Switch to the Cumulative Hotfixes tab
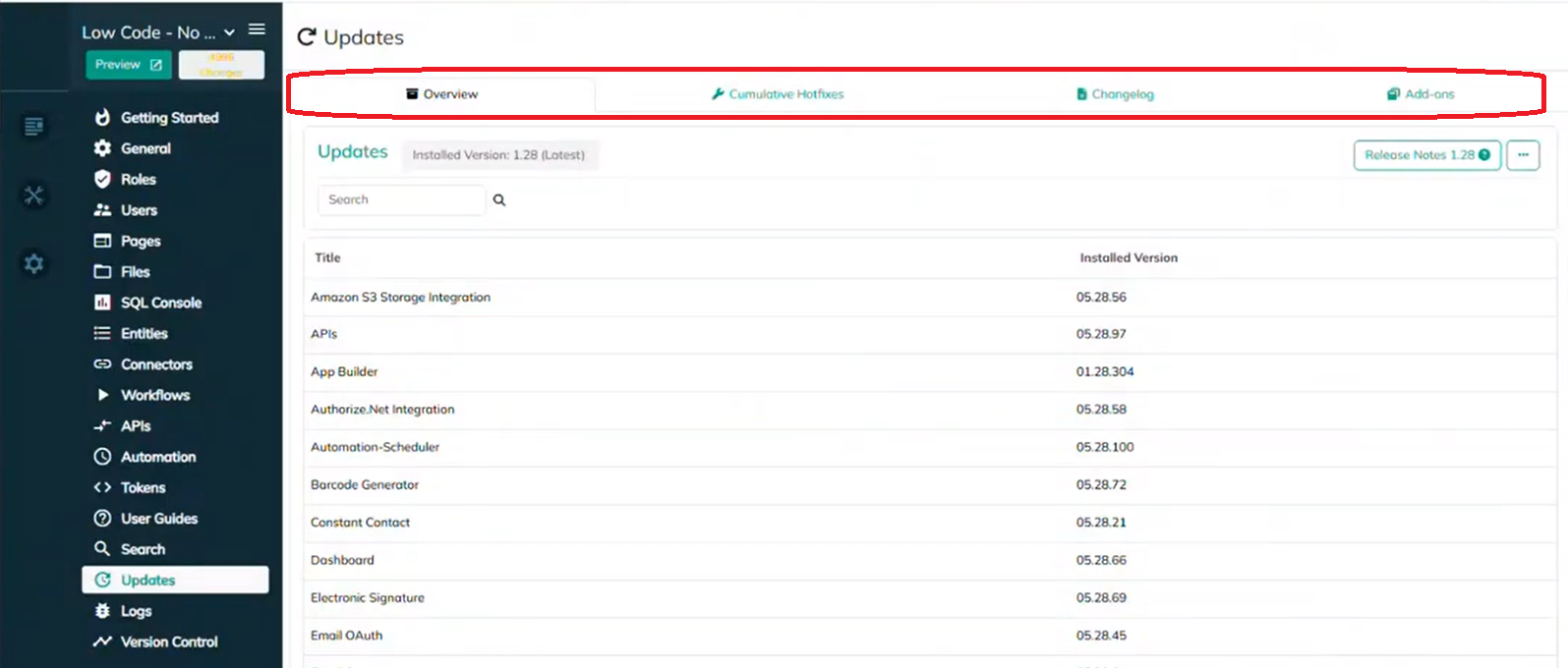The height and width of the screenshot is (668, 1568). click(778, 94)
